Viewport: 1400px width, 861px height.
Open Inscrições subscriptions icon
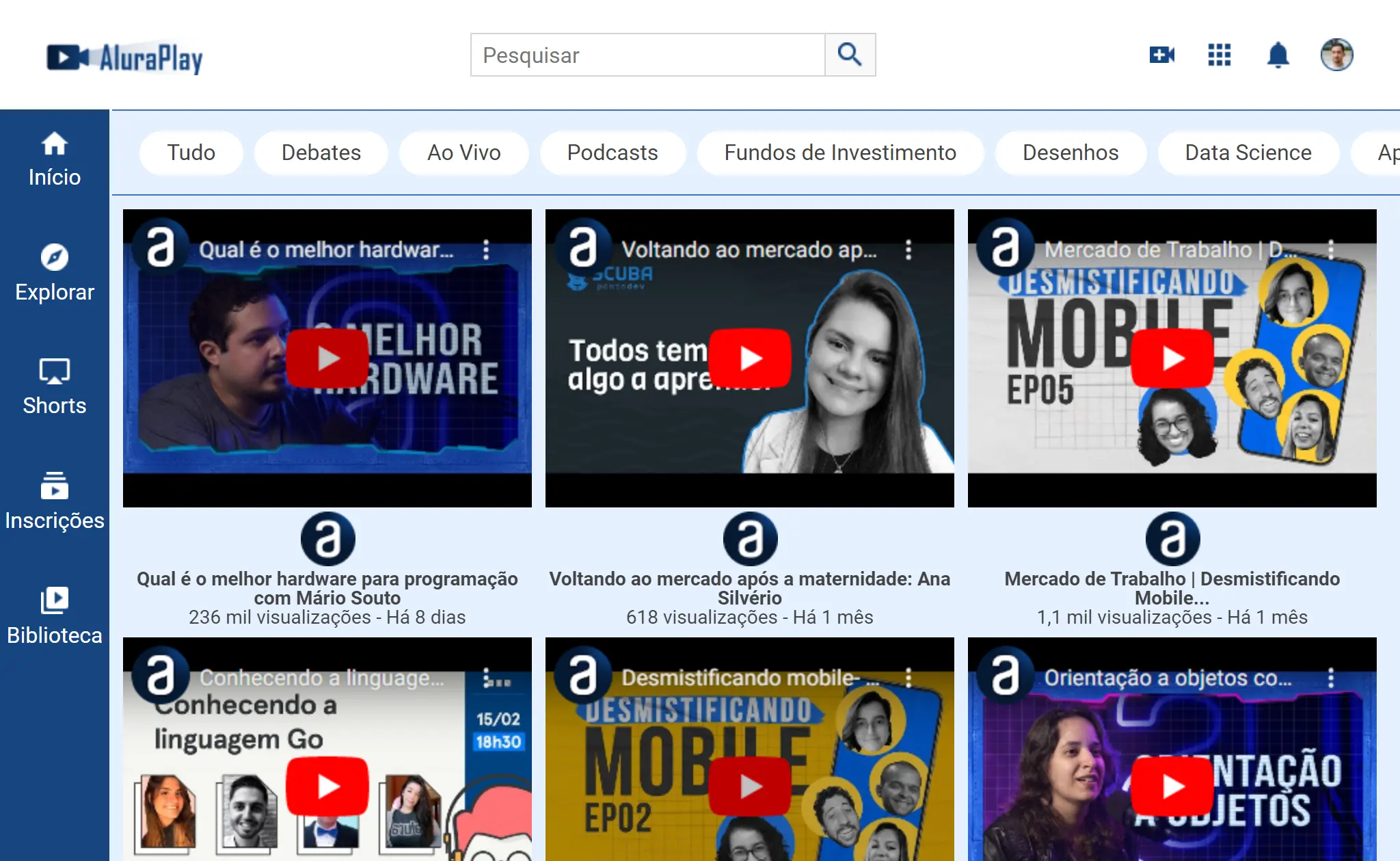point(54,486)
